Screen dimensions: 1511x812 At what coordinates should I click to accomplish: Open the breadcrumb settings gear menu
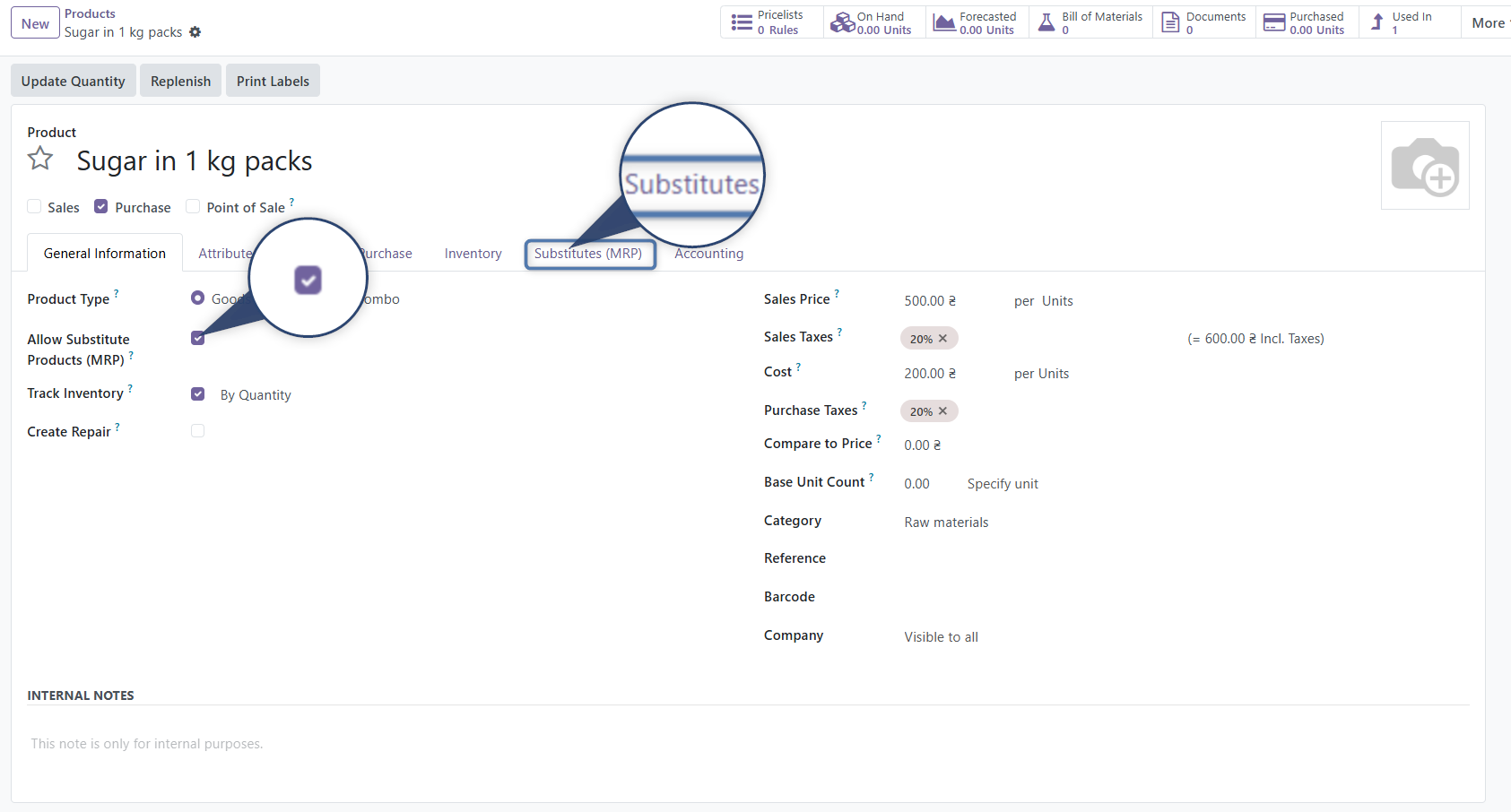coord(195,31)
